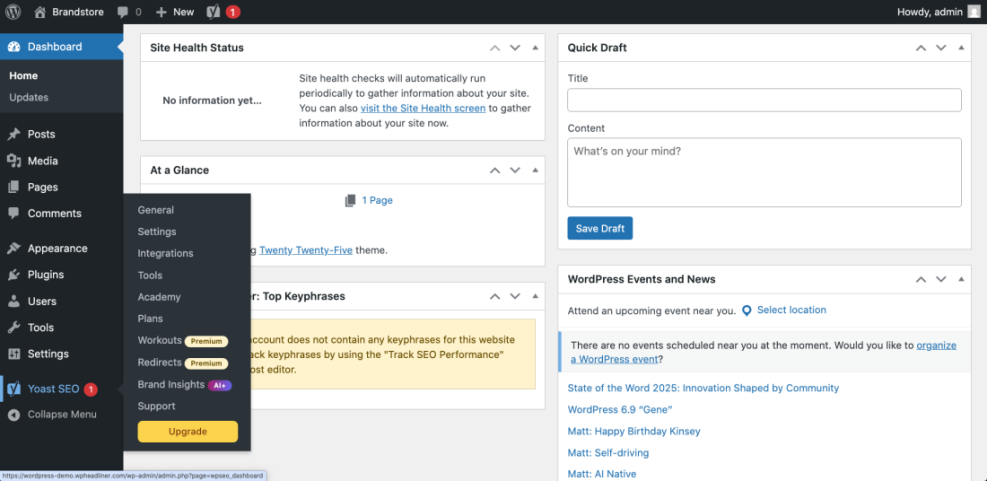This screenshot has height=481, width=987.
Task: Open Workouts Premium submenu item
Action: coord(183,341)
